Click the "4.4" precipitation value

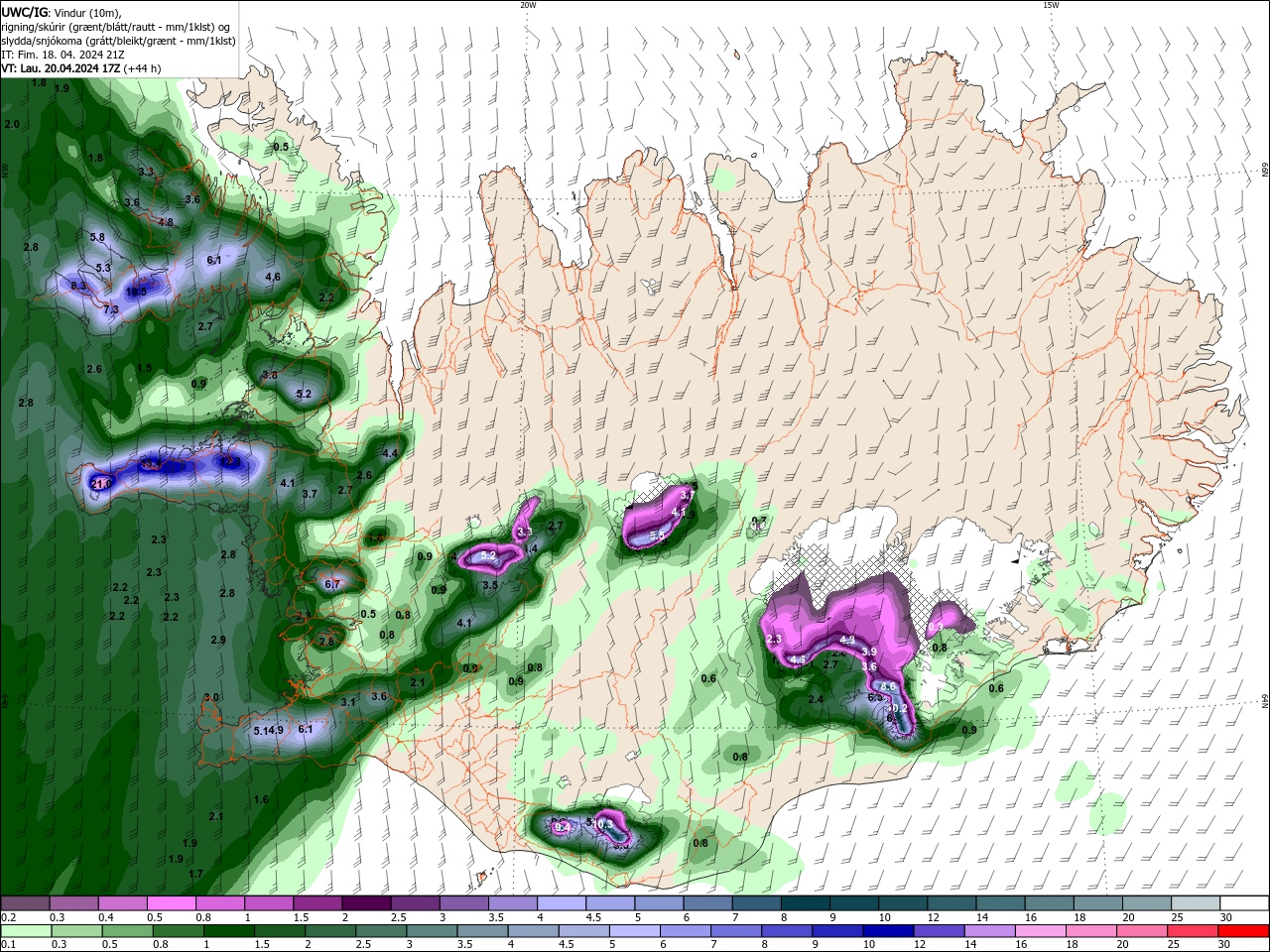390,453
